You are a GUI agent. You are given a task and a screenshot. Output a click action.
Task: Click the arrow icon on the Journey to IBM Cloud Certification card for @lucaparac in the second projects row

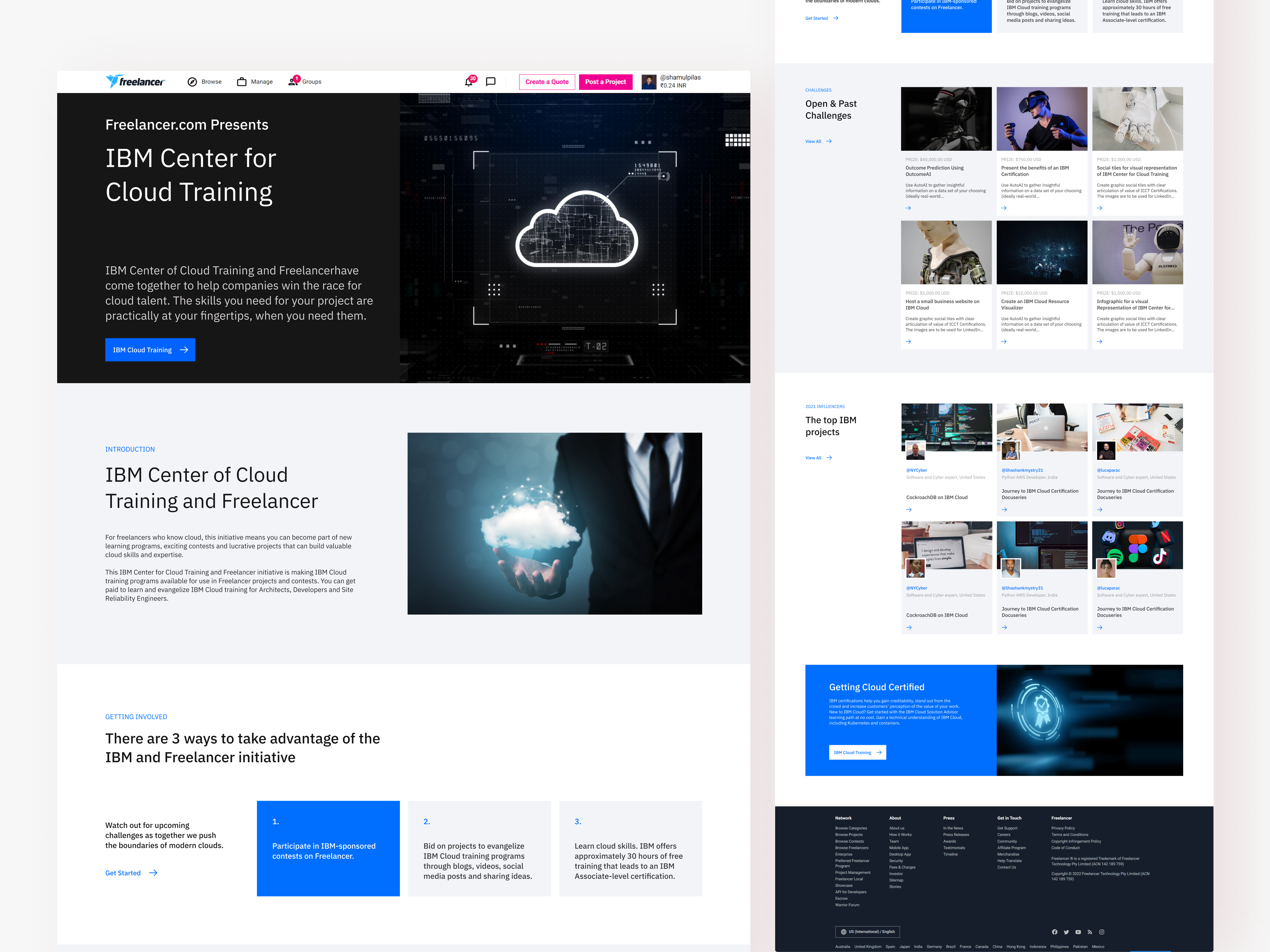pos(1100,627)
